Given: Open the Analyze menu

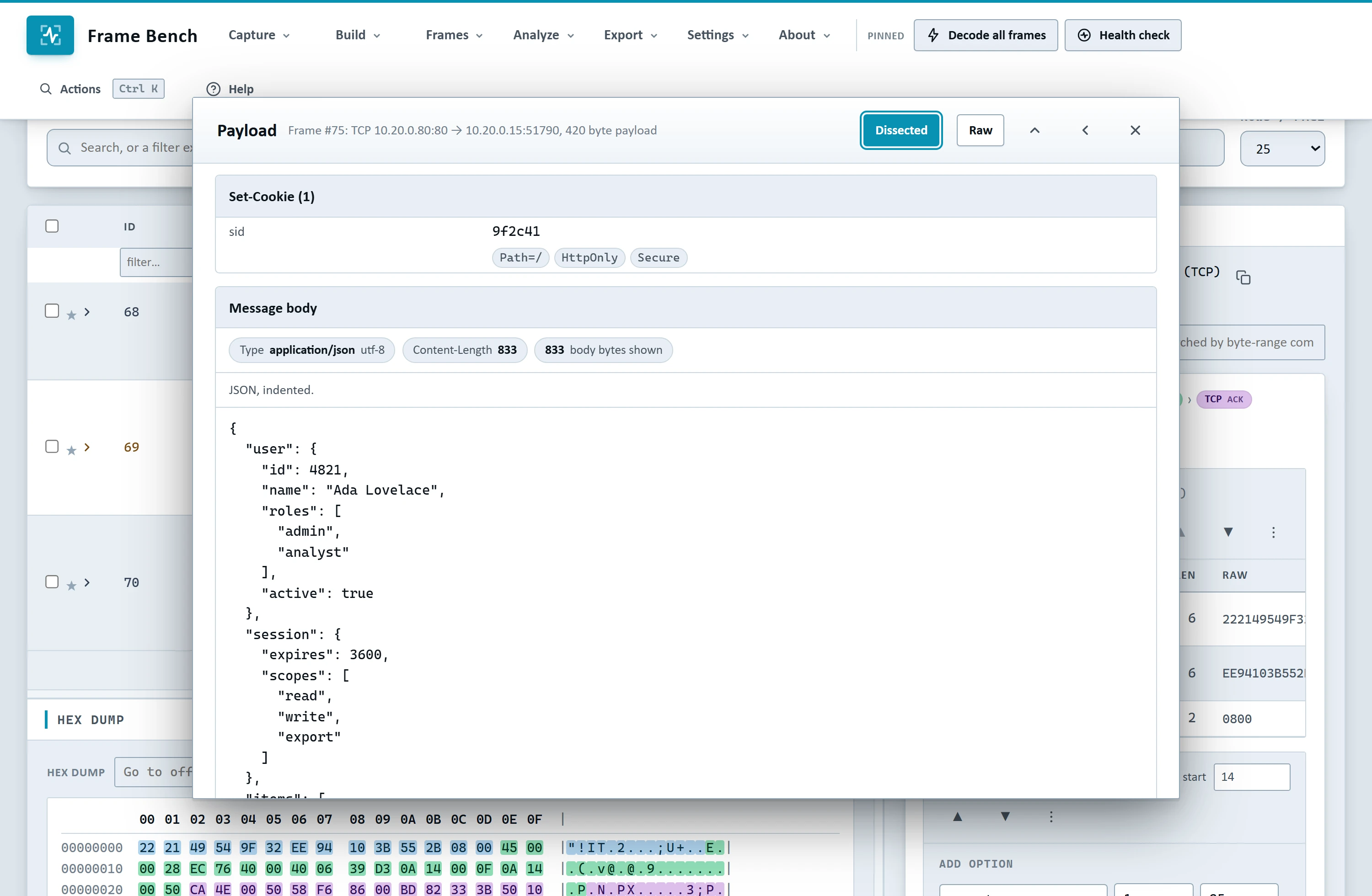Looking at the screenshot, I should pyautogui.click(x=544, y=35).
